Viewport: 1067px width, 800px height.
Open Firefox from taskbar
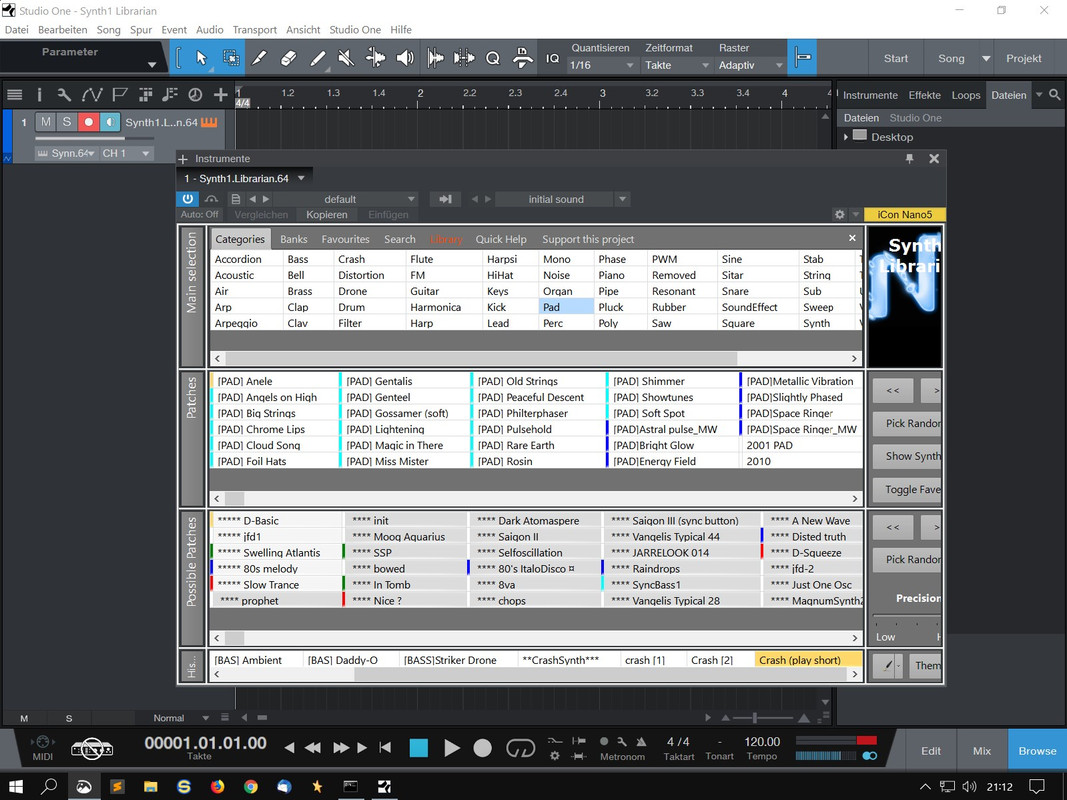pos(217,787)
